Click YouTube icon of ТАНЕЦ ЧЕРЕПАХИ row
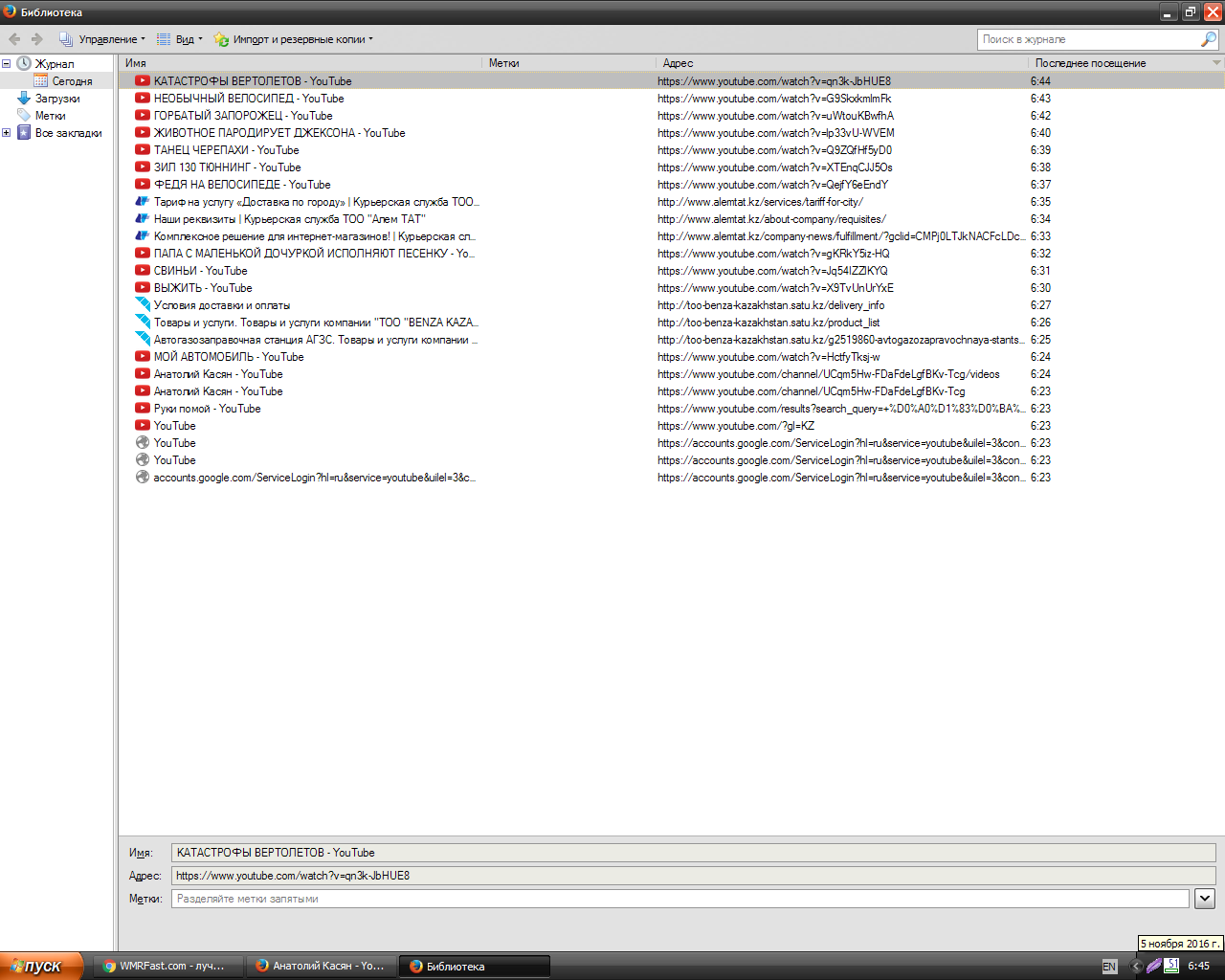 143,150
